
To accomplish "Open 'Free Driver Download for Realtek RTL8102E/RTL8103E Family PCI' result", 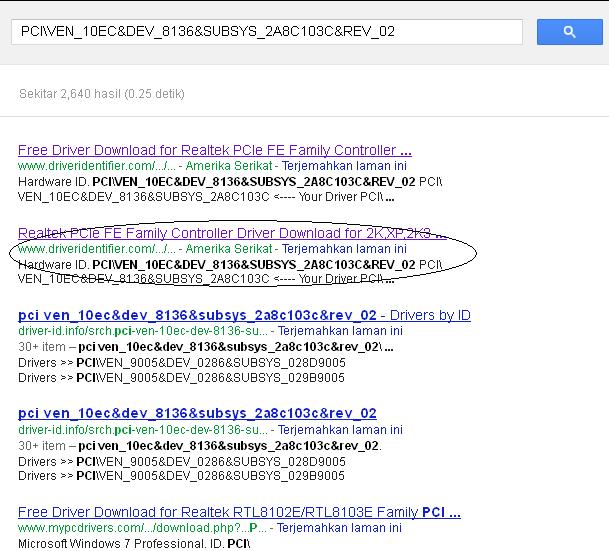I will (x=239, y=512).
